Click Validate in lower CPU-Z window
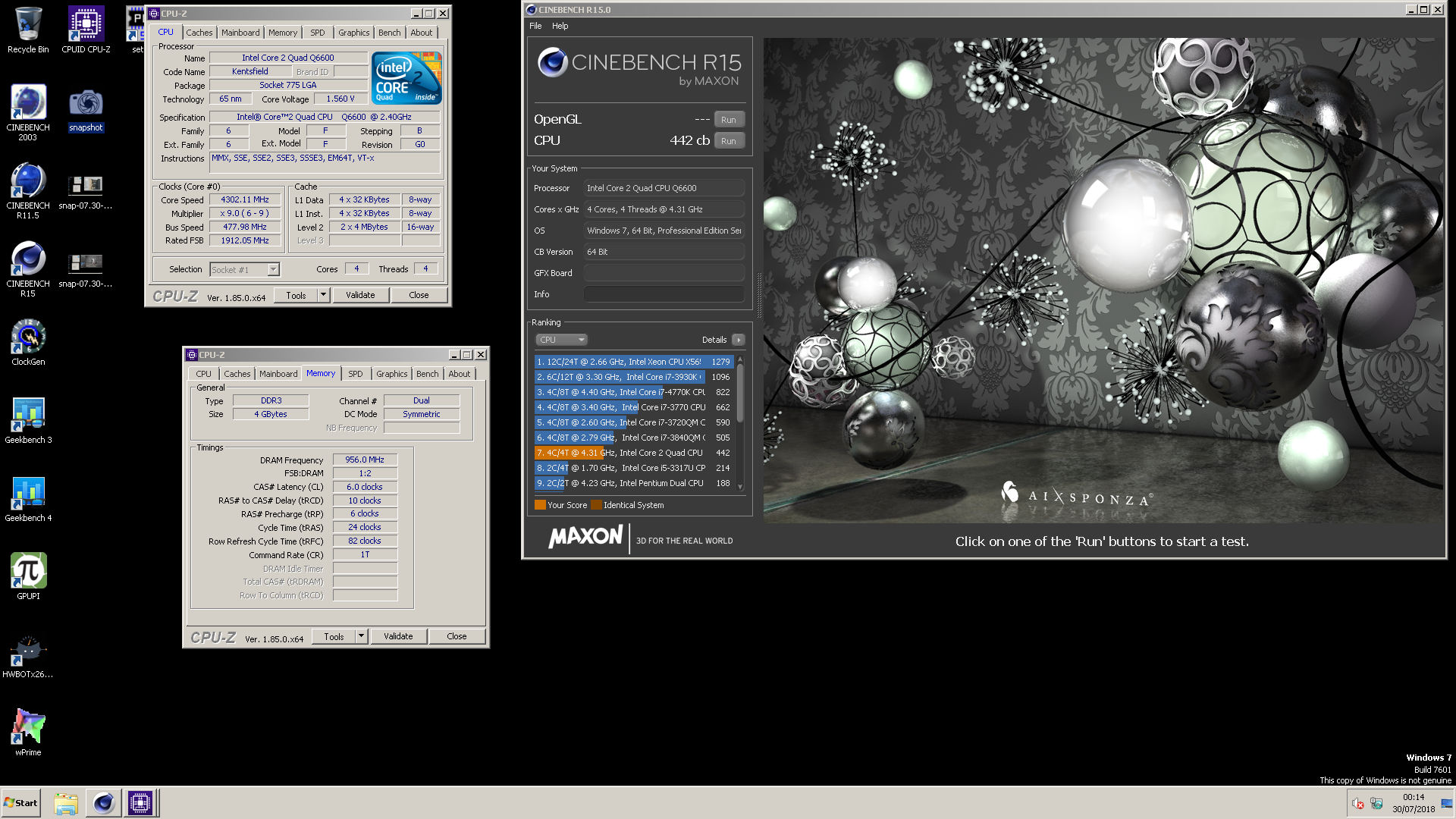1456x819 pixels. (x=398, y=636)
